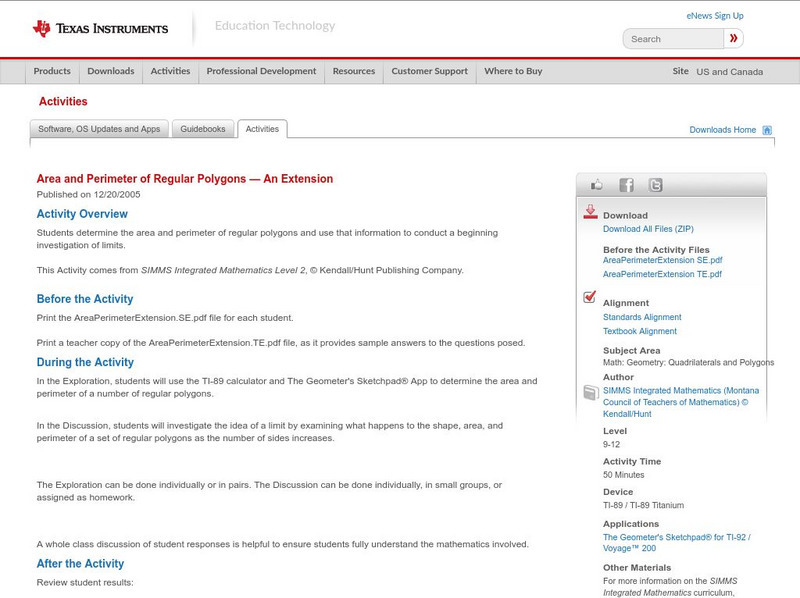The image size is (800, 598).
Task: Click the Math: Geometry subject area text
Action: click(x=688, y=363)
